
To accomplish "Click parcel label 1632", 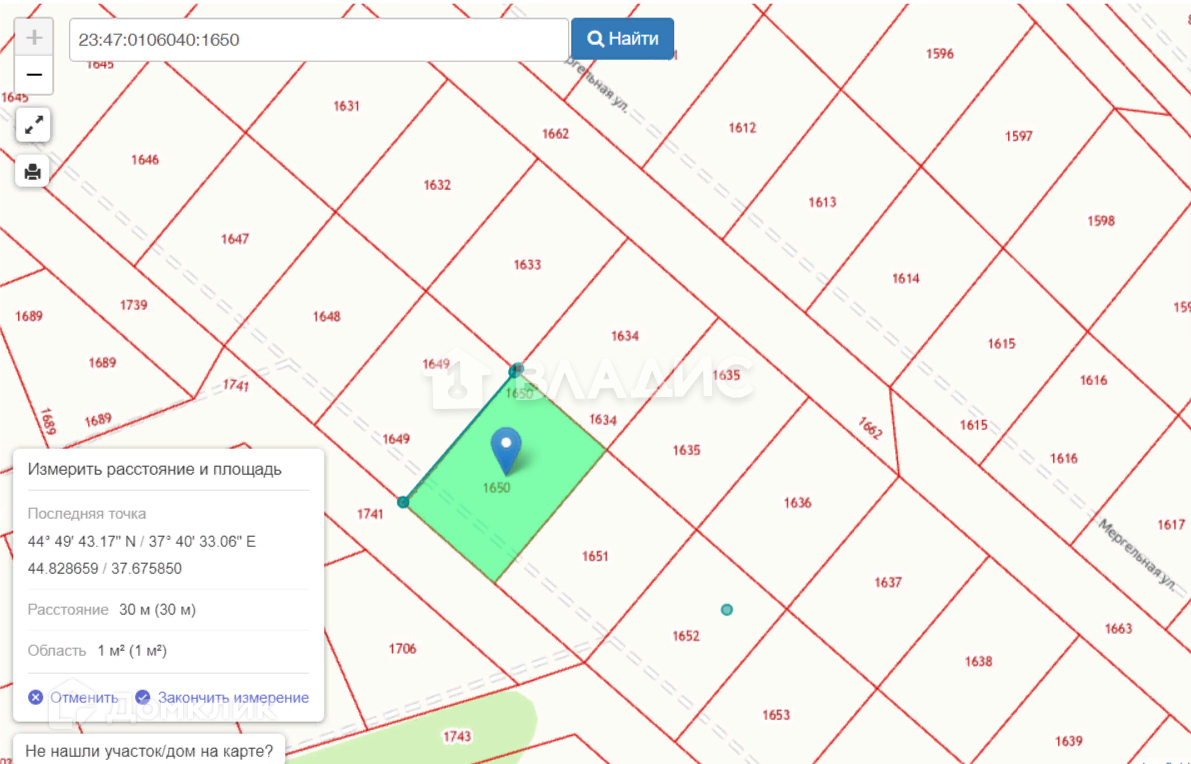I will coord(438,185).
